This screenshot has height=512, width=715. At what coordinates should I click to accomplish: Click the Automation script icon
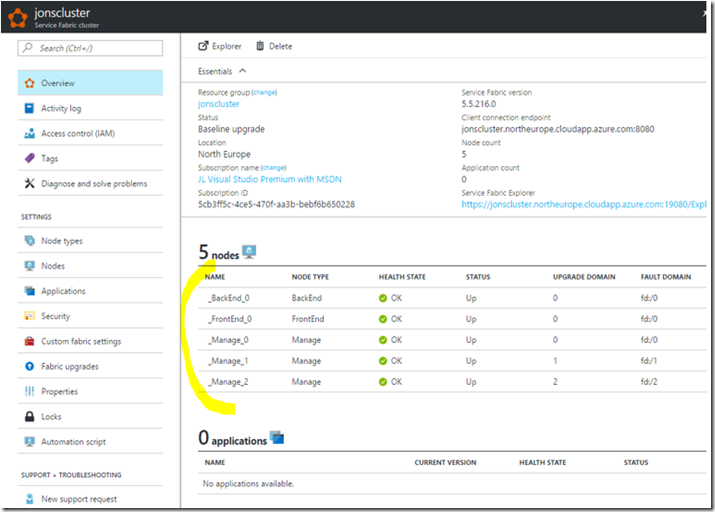pyautogui.click(x=30, y=441)
